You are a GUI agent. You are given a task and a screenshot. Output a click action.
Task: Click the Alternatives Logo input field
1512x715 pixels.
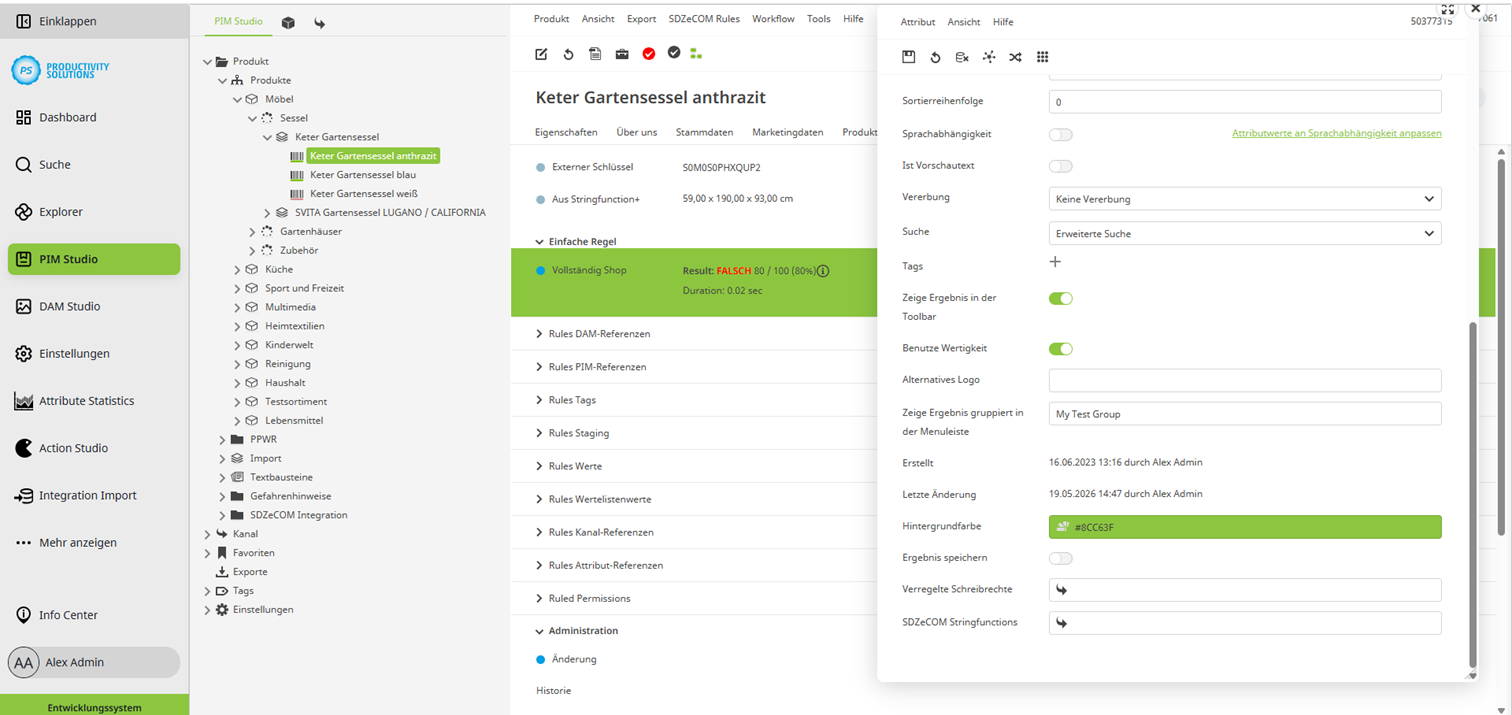(1245, 380)
